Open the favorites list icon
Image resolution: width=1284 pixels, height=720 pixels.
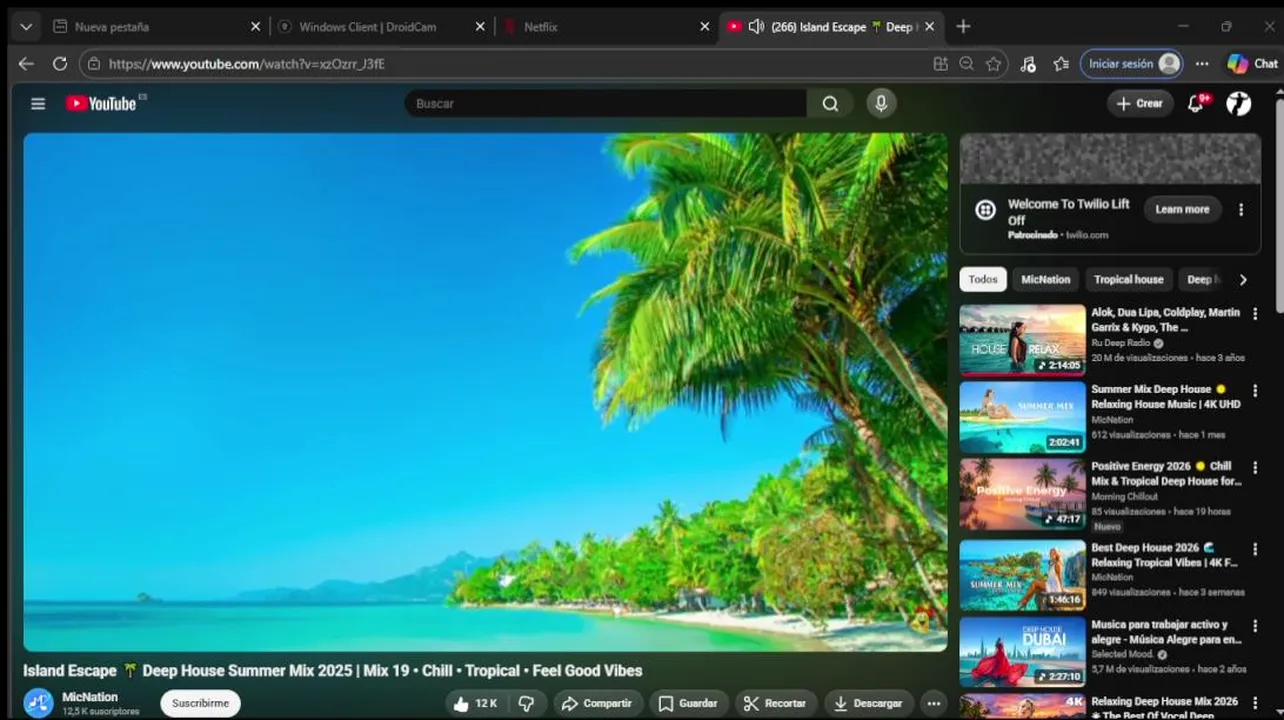pos(1061,64)
